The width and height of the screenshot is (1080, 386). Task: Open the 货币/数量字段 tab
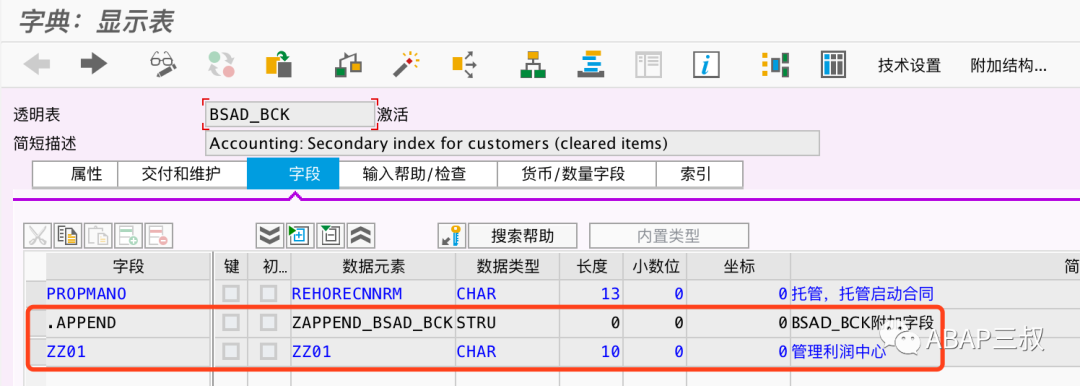pyautogui.click(x=577, y=174)
